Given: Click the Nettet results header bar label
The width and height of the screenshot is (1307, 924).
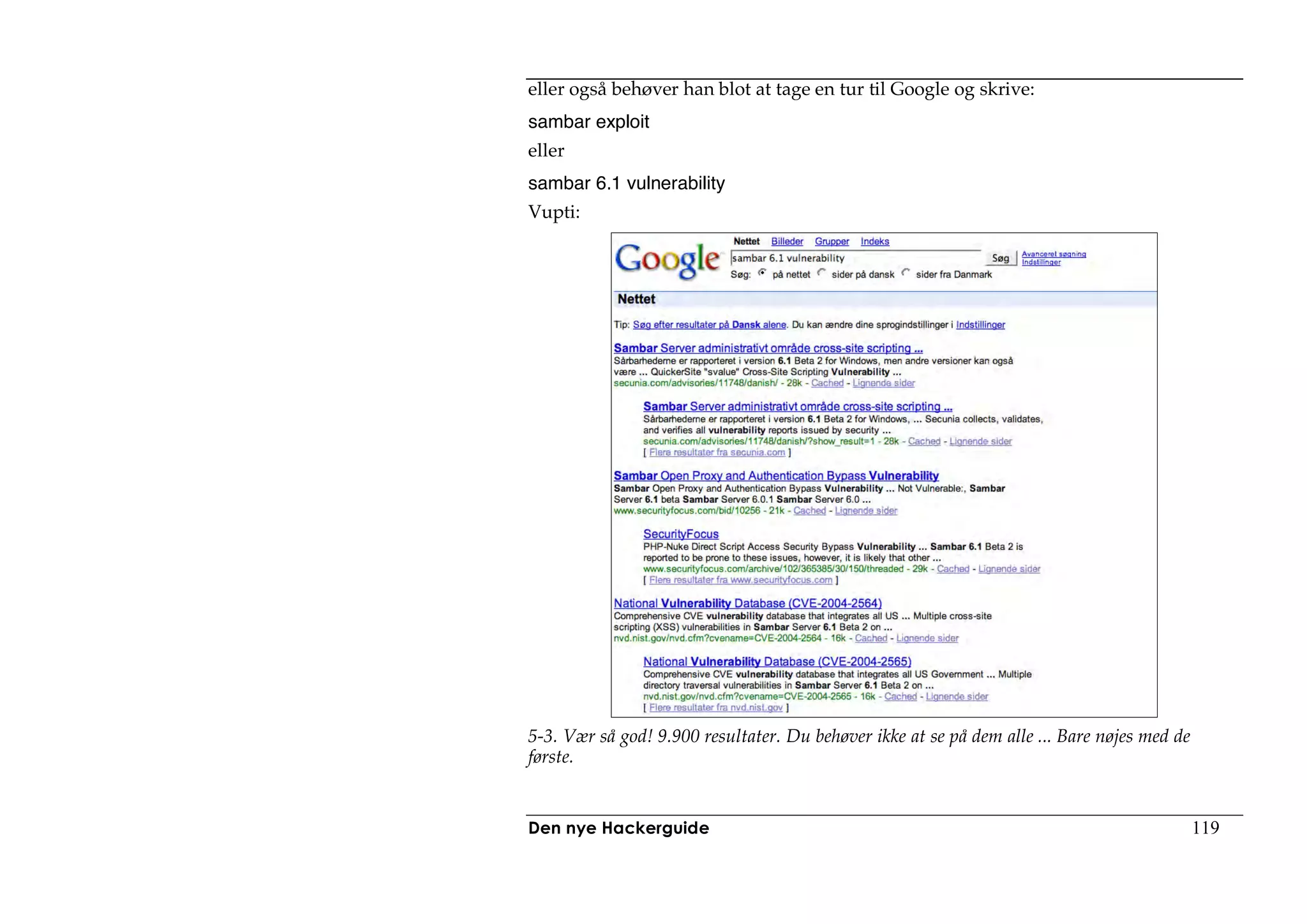Looking at the screenshot, I should 636,299.
